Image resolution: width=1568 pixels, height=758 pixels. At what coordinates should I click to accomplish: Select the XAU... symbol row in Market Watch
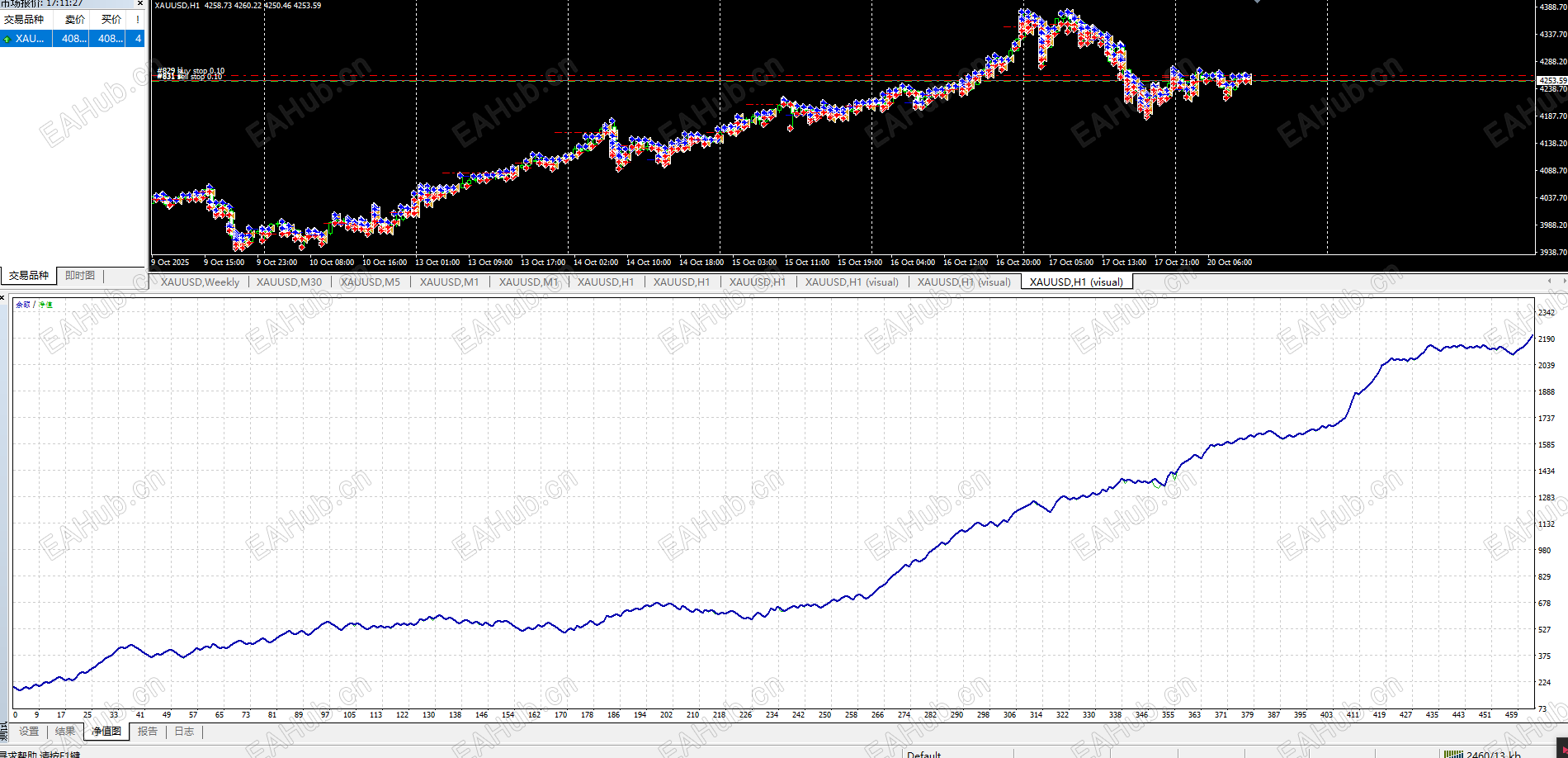pos(73,38)
